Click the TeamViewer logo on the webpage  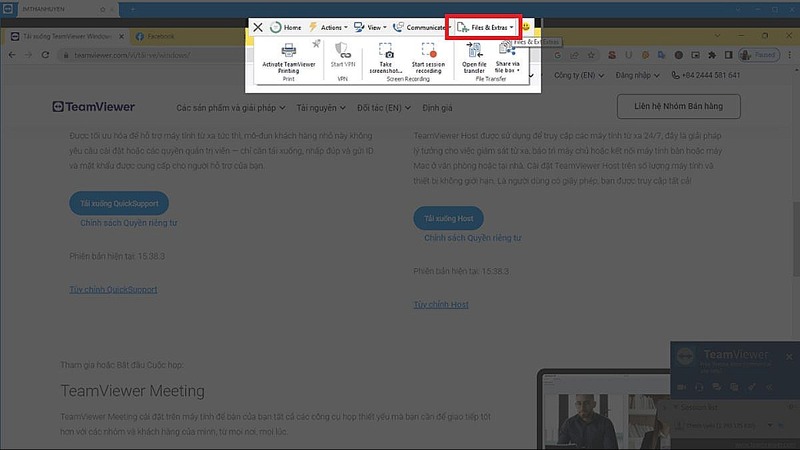94,107
